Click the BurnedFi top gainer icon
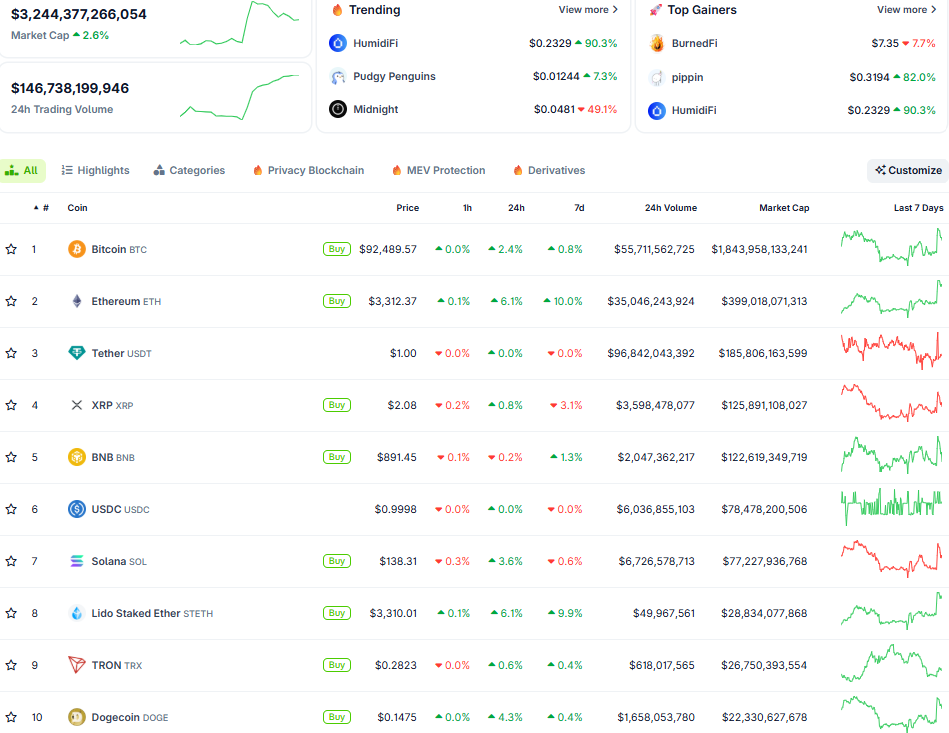949x733 pixels. click(657, 44)
